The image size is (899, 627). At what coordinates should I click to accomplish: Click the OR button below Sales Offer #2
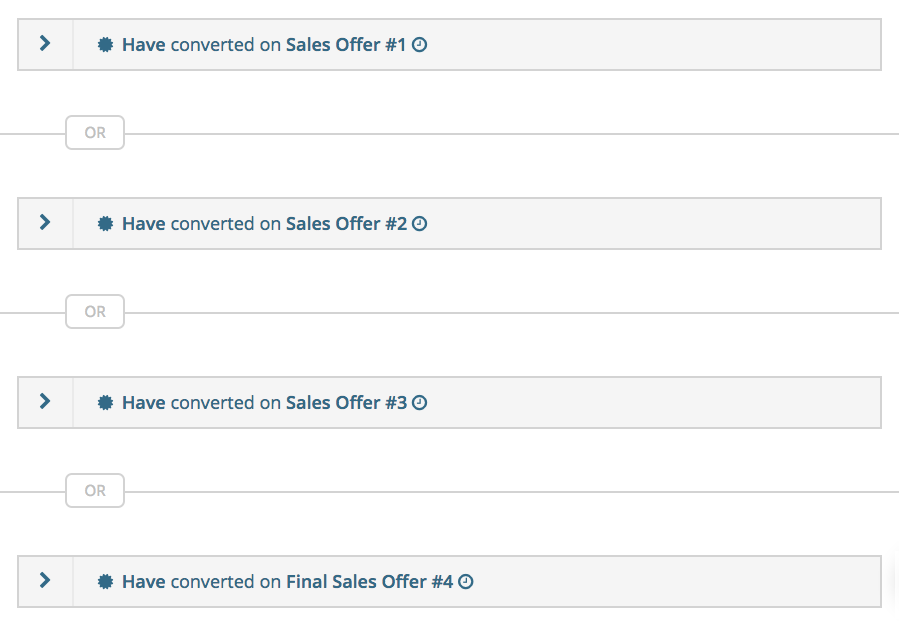(95, 311)
